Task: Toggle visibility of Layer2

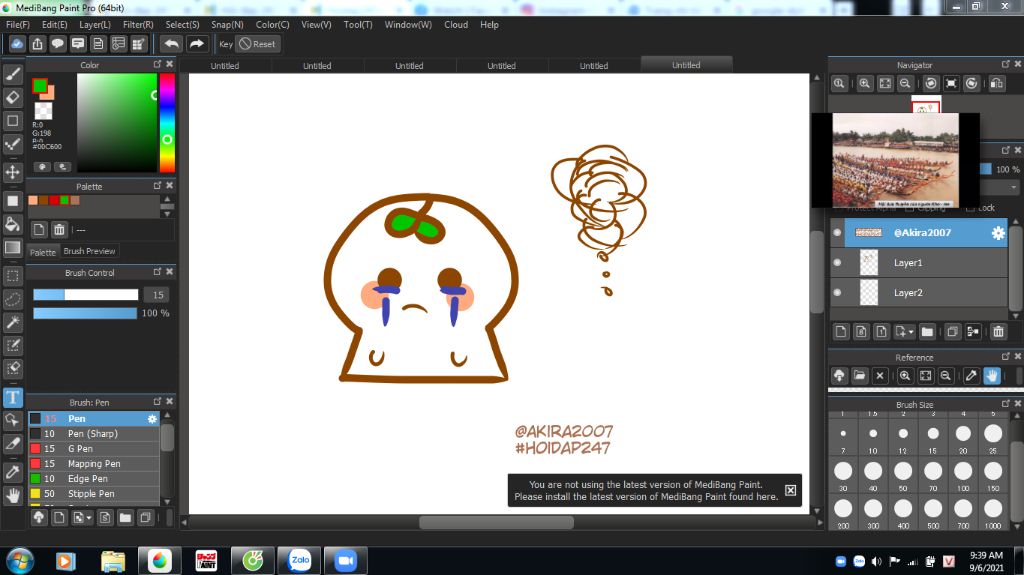Action: [x=837, y=293]
